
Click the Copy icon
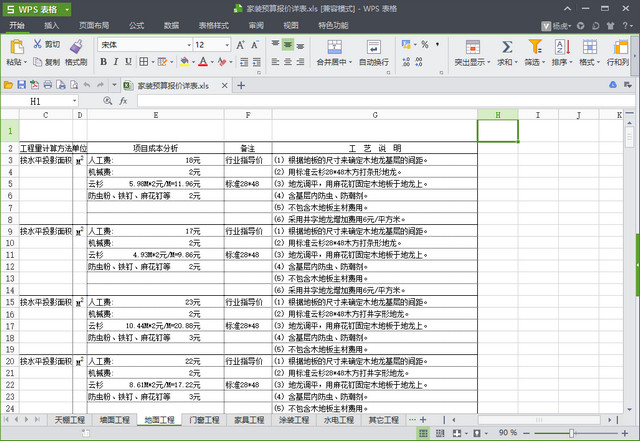[x=38, y=62]
